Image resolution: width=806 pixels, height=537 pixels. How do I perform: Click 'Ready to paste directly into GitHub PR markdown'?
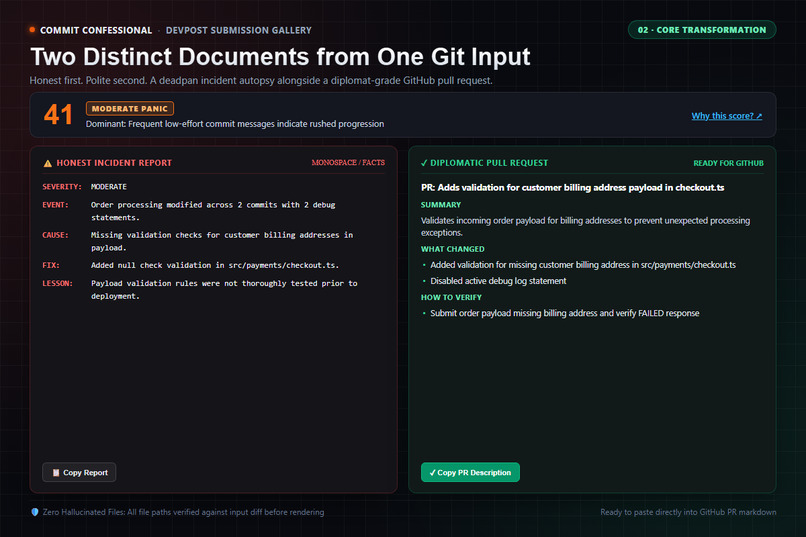click(x=688, y=512)
